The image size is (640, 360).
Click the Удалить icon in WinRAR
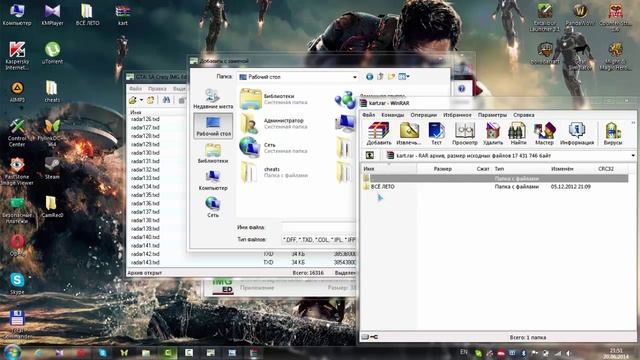[x=493, y=133]
